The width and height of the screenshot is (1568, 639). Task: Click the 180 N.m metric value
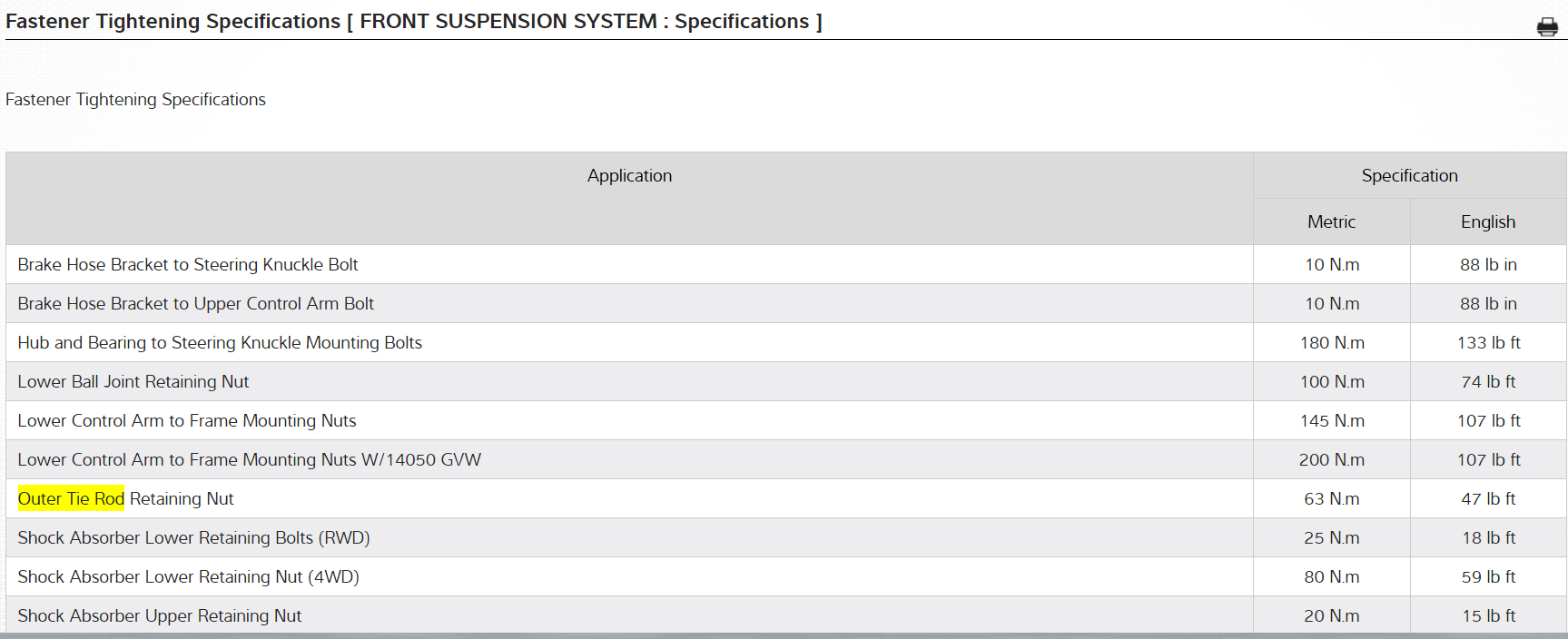[1332, 343]
